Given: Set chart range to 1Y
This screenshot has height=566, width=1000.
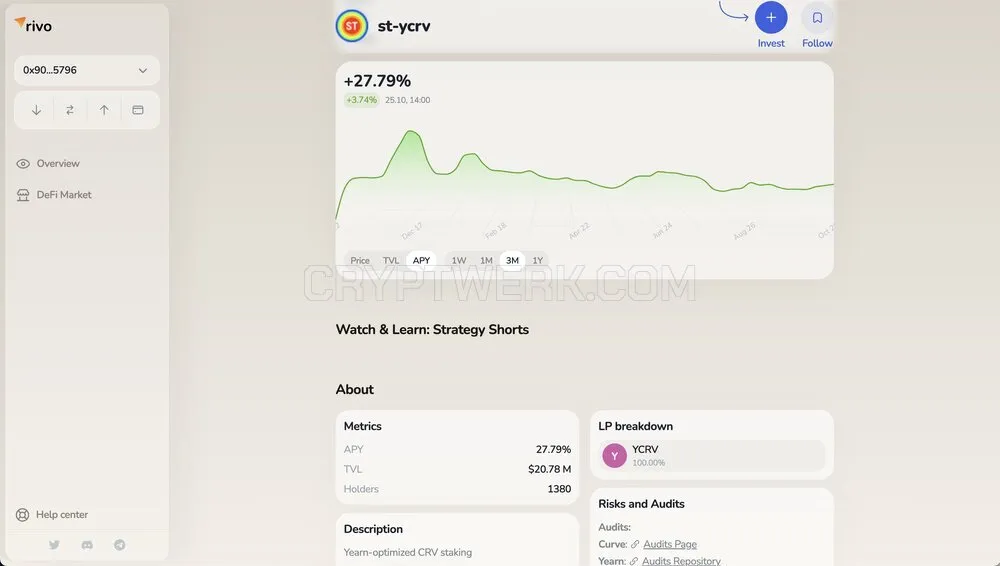Looking at the screenshot, I should point(538,260).
